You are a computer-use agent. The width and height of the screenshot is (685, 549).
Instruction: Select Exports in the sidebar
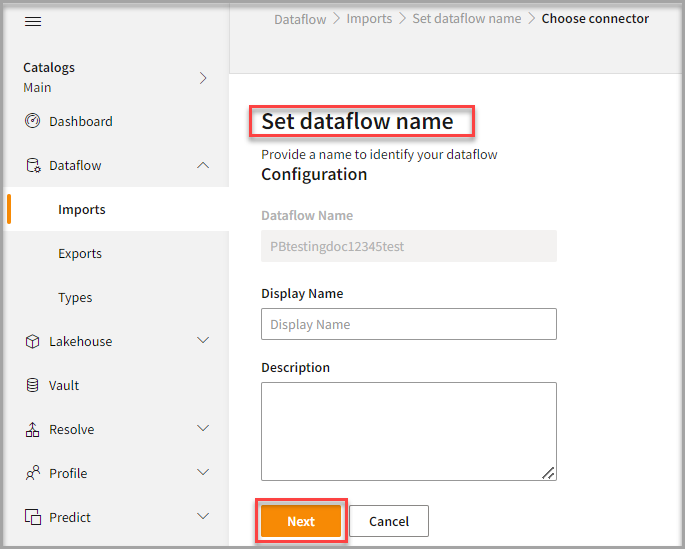(80, 254)
